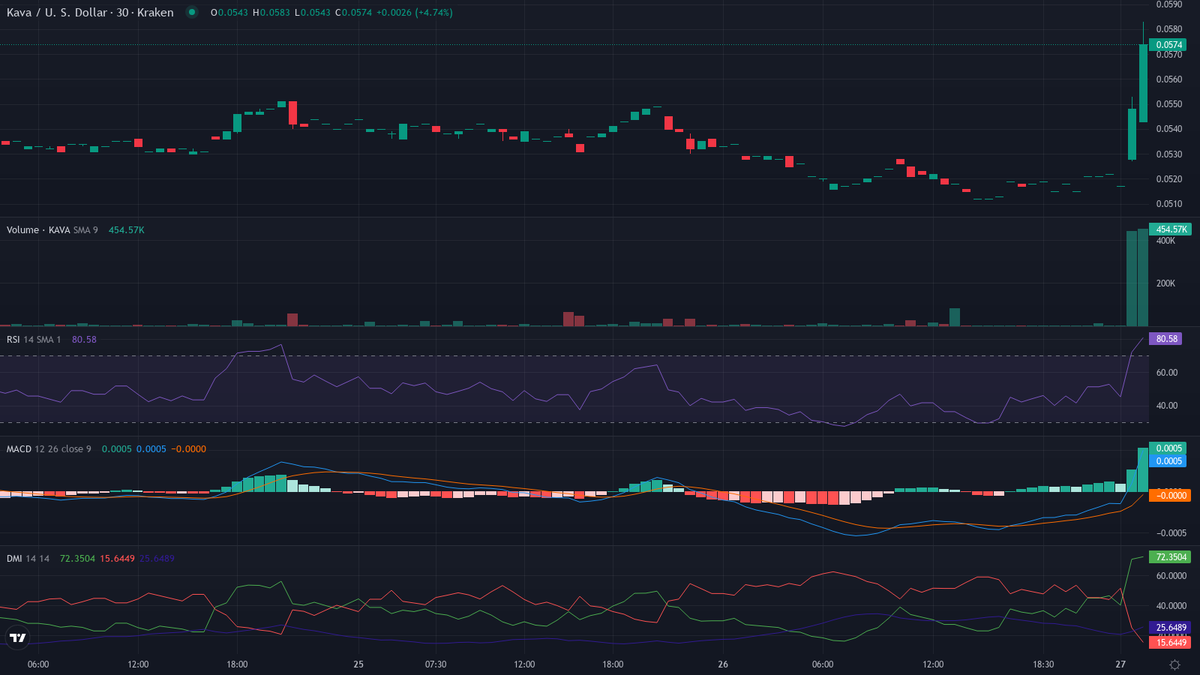This screenshot has height=675, width=1200.
Task: Select the MACD 12 26 close 9 legend
Action: (x=49, y=449)
